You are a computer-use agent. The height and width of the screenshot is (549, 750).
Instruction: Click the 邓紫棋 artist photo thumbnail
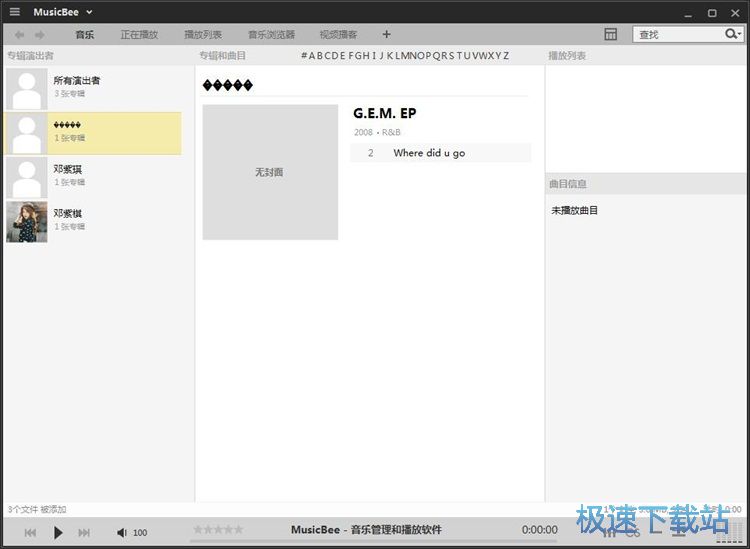point(27,222)
